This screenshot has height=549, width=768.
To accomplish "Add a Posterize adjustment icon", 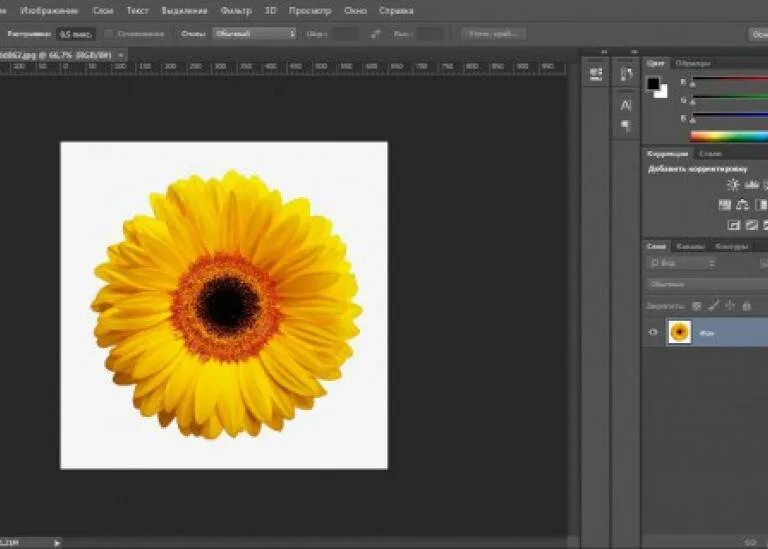I will [x=752, y=225].
